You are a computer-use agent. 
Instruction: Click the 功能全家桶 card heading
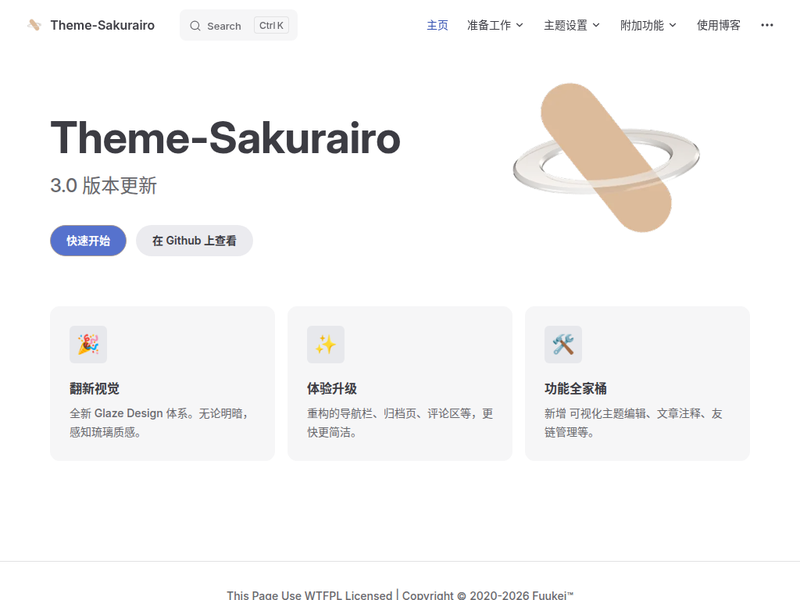click(576, 389)
